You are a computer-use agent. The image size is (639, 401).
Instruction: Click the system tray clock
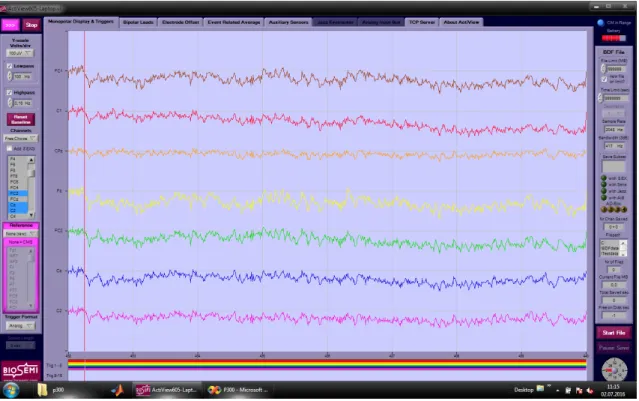[x=613, y=390]
